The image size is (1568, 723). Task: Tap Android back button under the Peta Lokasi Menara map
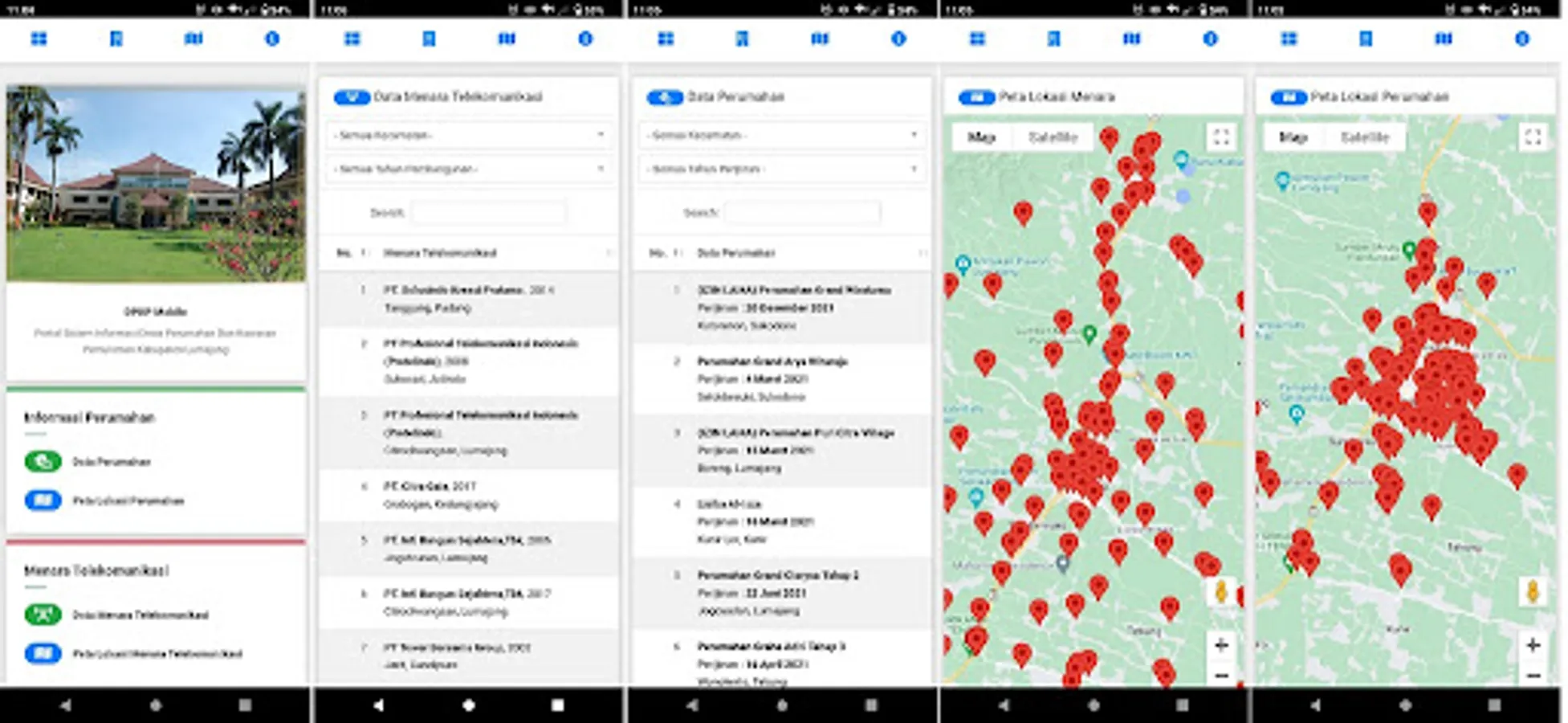tap(1004, 705)
